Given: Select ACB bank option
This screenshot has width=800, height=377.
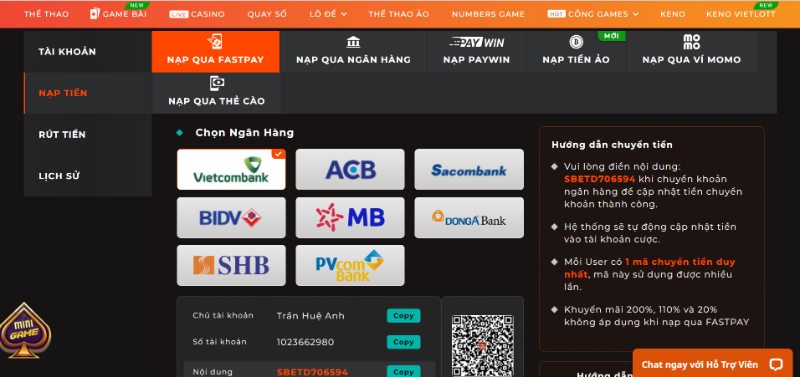Looking at the screenshot, I should click(x=350, y=169).
